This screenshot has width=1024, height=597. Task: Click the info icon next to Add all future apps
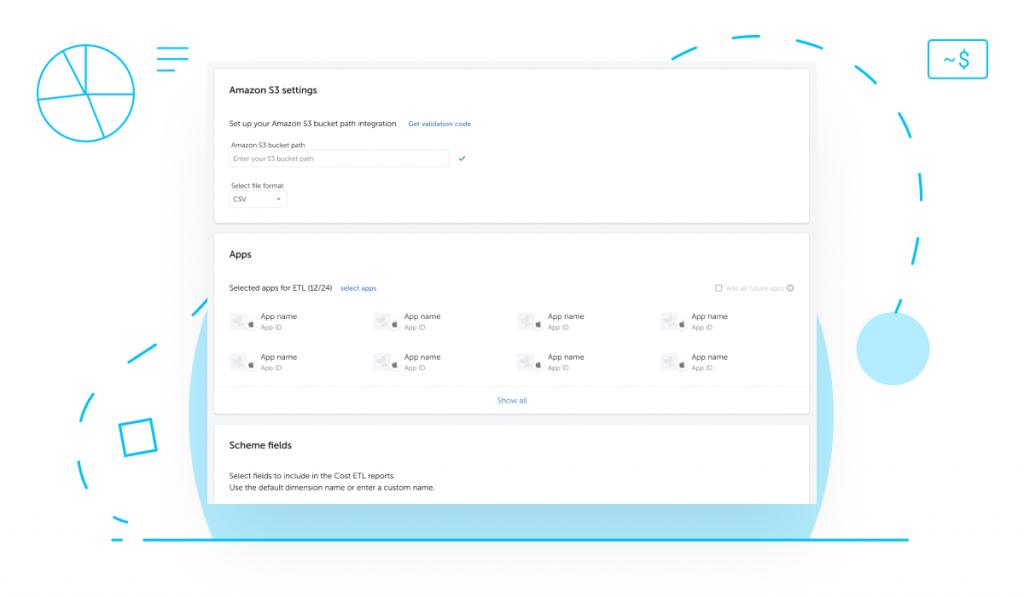790,288
